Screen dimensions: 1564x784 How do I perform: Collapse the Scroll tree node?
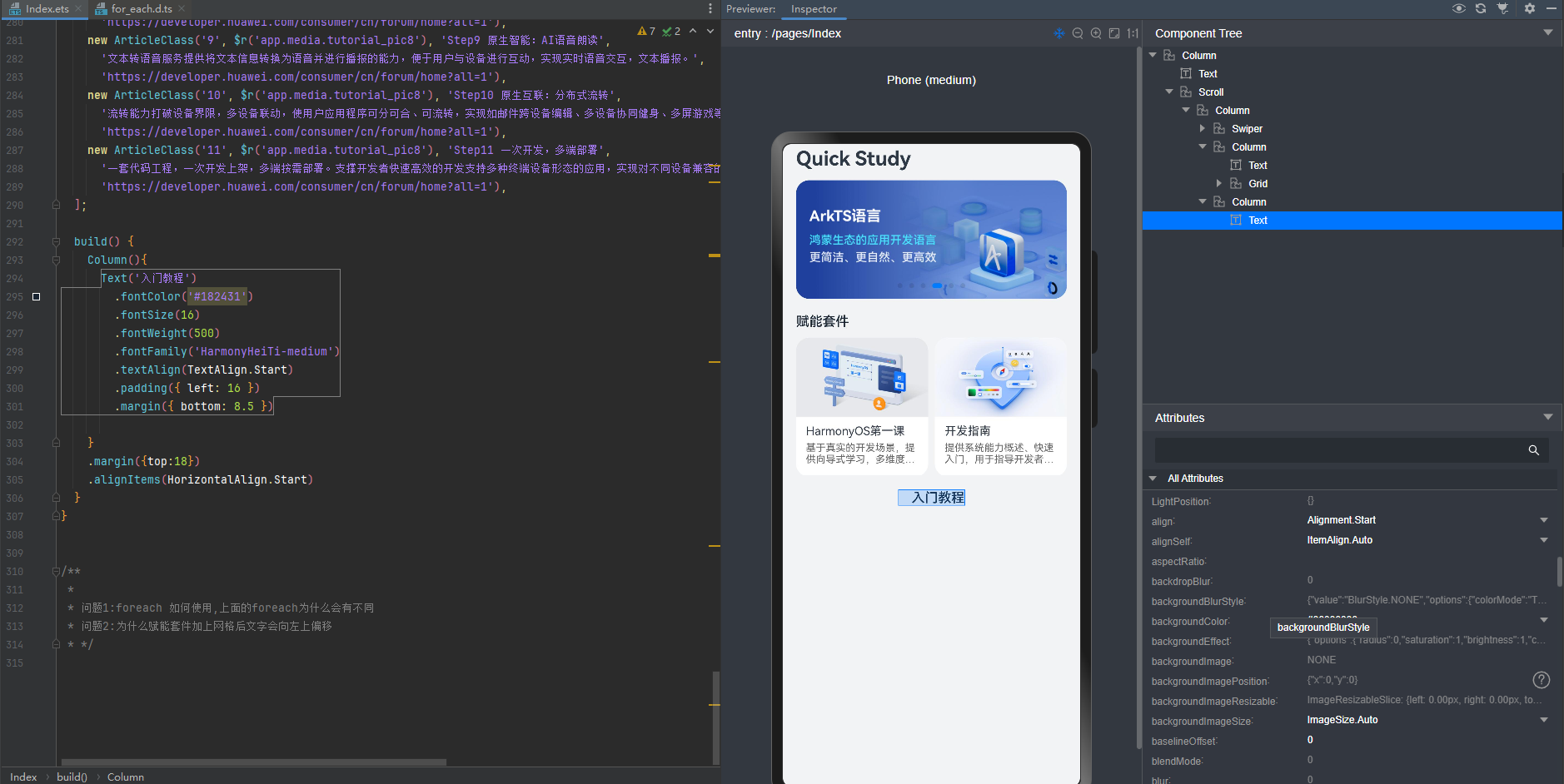(x=1169, y=92)
